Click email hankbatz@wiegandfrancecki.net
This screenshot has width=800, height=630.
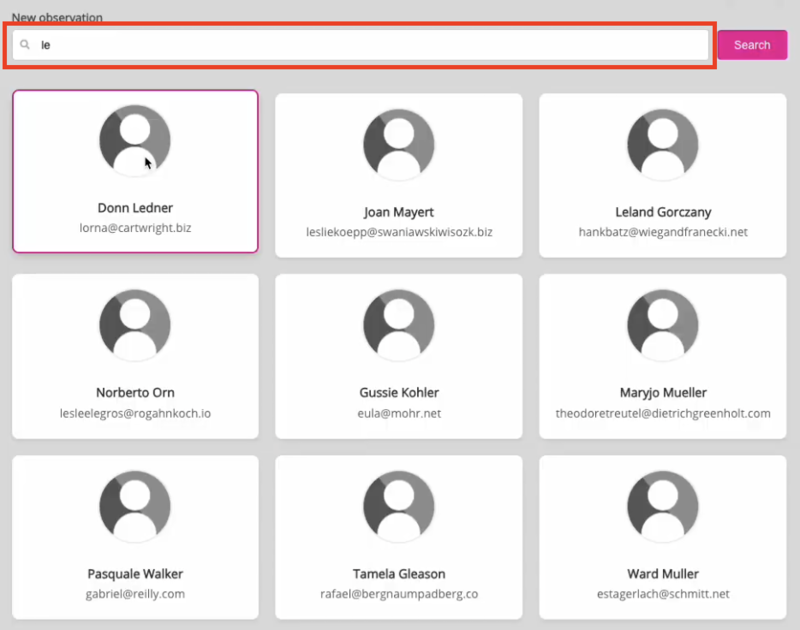tap(662, 232)
